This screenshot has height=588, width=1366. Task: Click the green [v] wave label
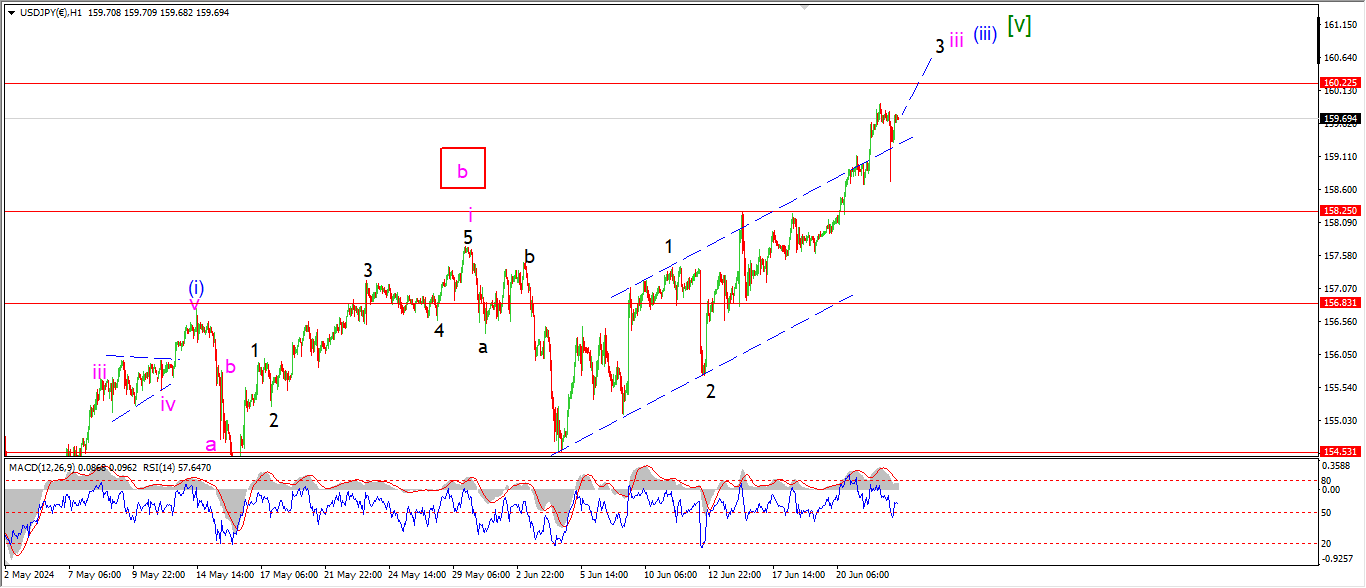[1019, 26]
